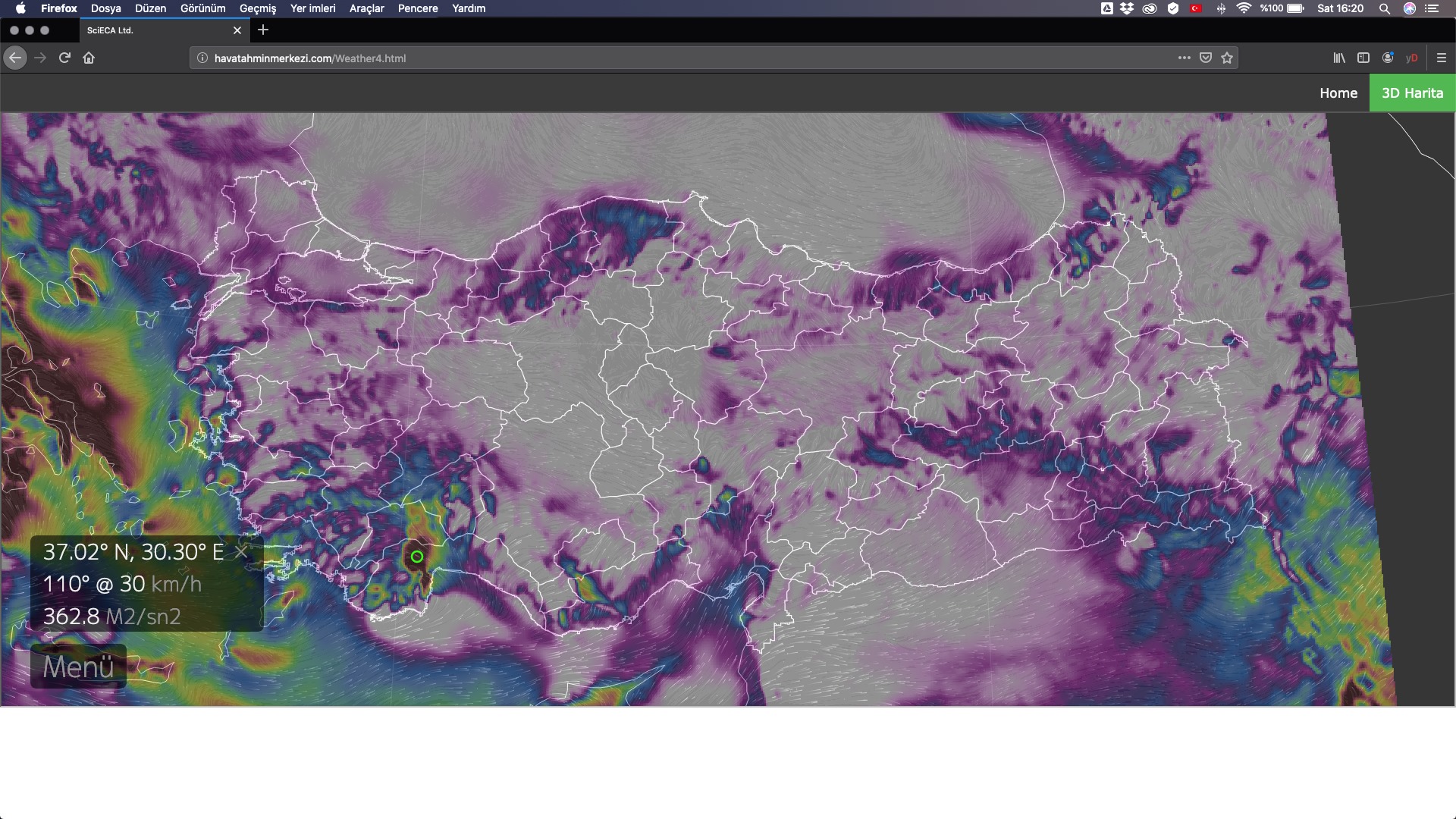This screenshot has height=819, width=1456.
Task: Toggle wind speed unit km/h
Action: click(177, 584)
